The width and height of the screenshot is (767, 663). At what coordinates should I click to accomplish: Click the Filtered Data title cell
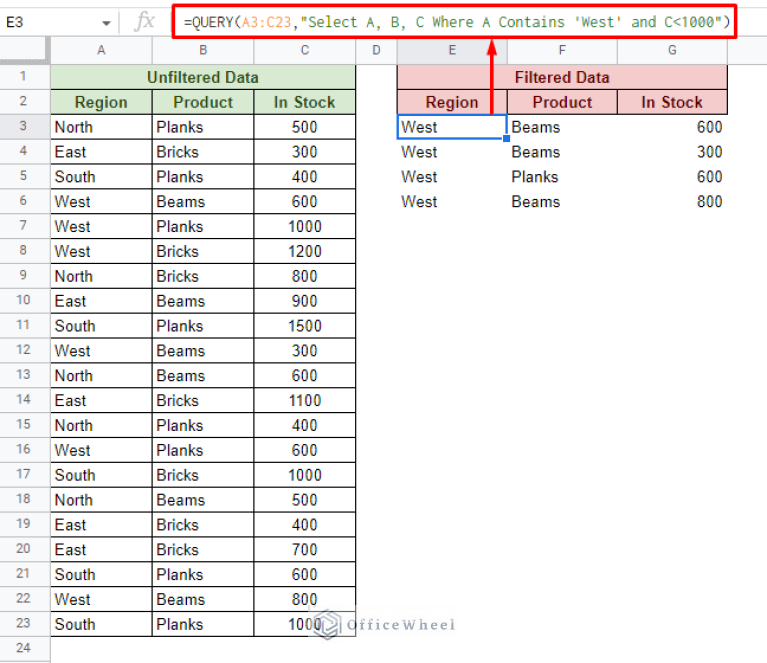562,77
